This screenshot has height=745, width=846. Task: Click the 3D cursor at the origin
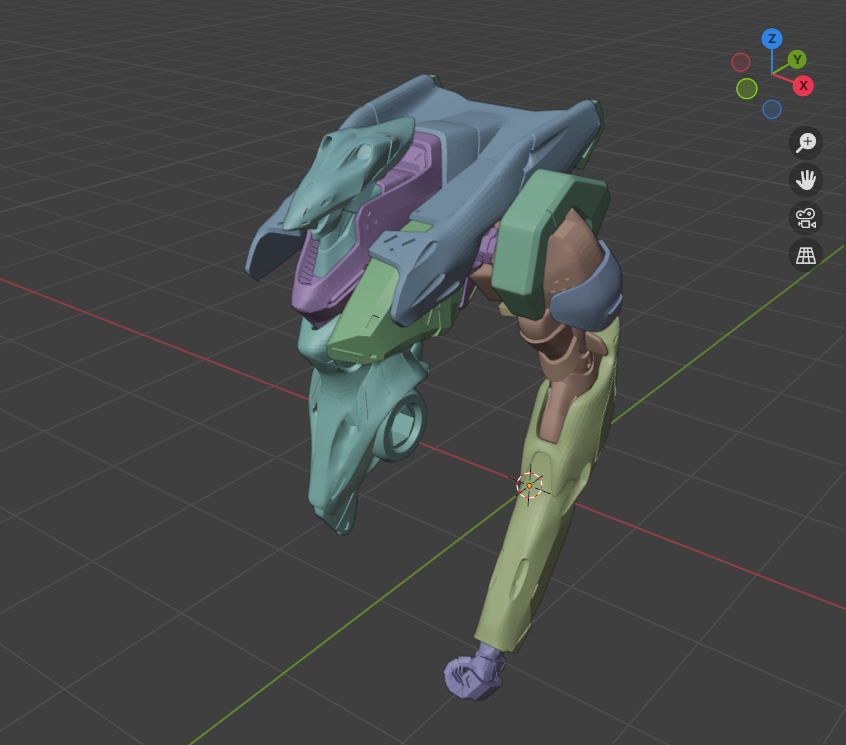coord(529,486)
